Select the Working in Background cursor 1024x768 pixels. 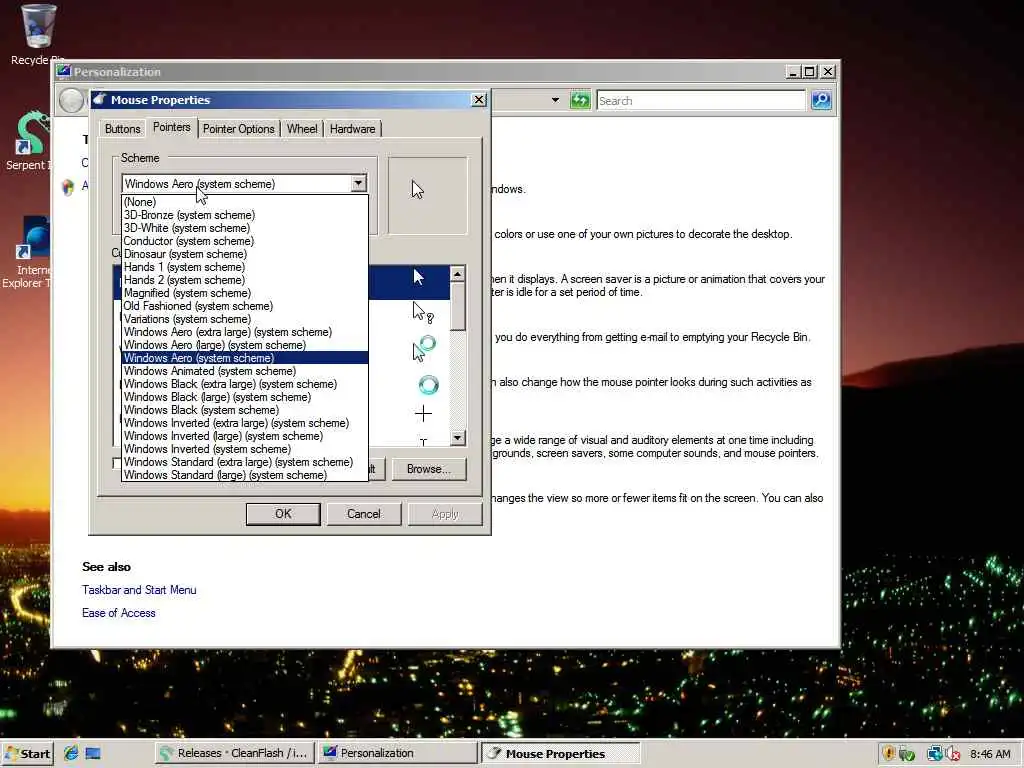pos(424,348)
